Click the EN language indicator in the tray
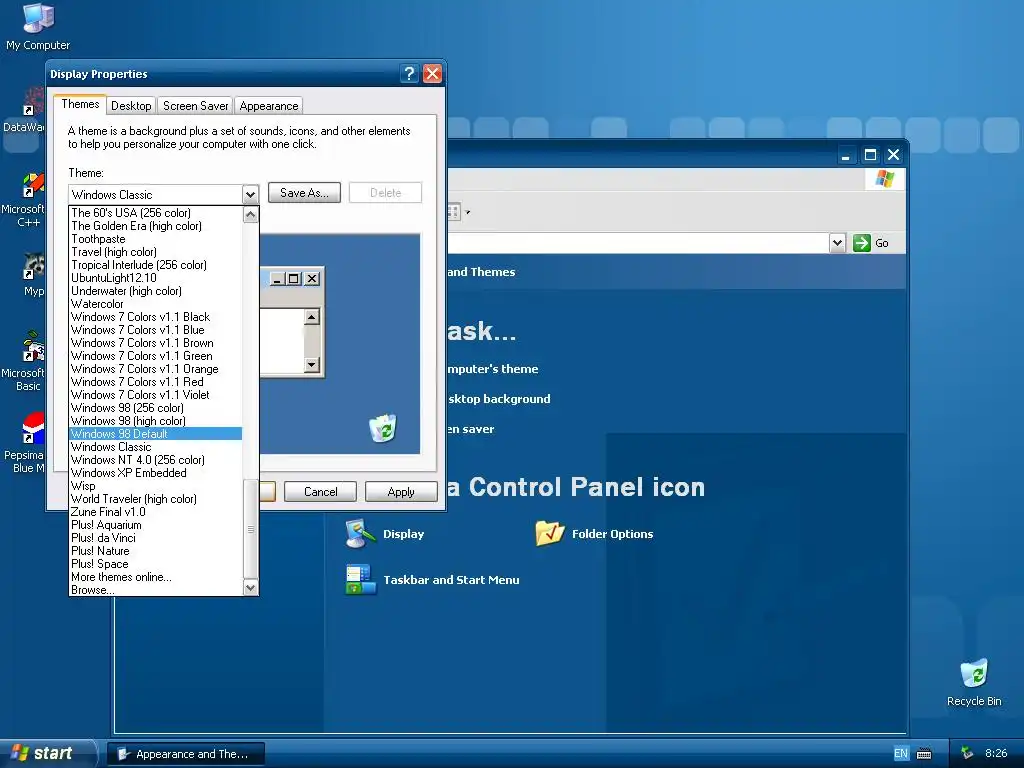The width and height of the screenshot is (1024, 768). click(x=901, y=754)
